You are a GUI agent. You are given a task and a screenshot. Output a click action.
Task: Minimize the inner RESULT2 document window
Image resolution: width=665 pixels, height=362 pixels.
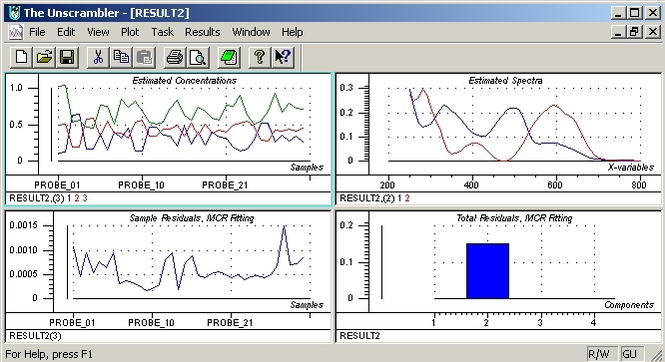[x=619, y=32]
